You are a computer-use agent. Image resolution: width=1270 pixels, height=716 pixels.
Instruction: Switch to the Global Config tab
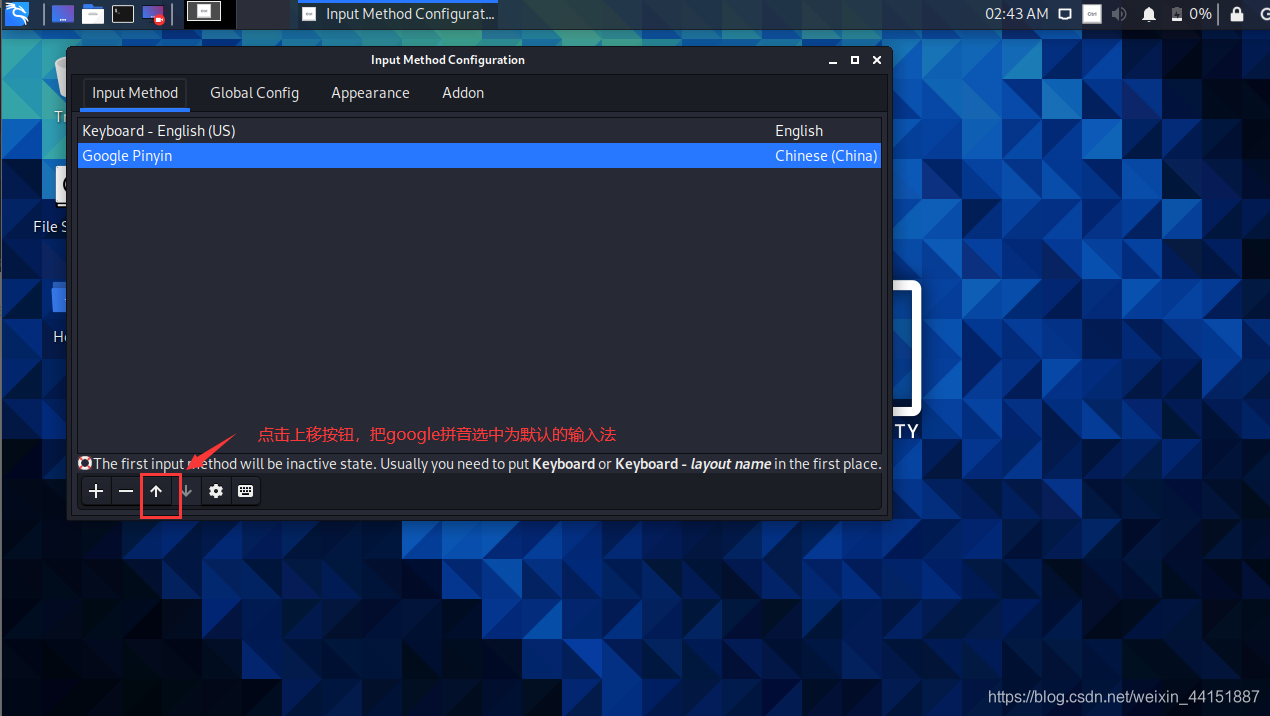tap(254, 93)
